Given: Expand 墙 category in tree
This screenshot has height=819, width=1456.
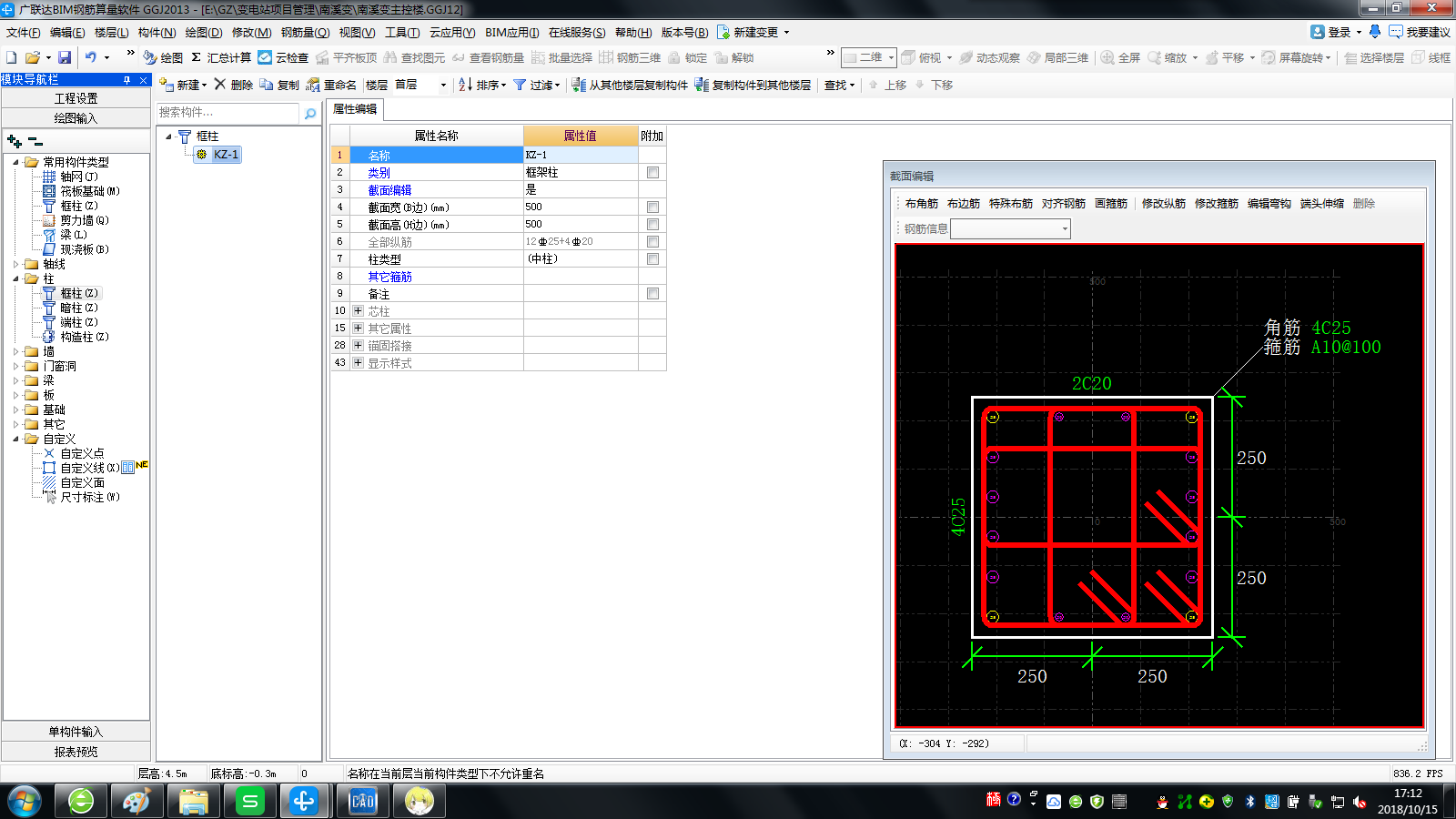Looking at the screenshot, I should (x=15, y=351).
